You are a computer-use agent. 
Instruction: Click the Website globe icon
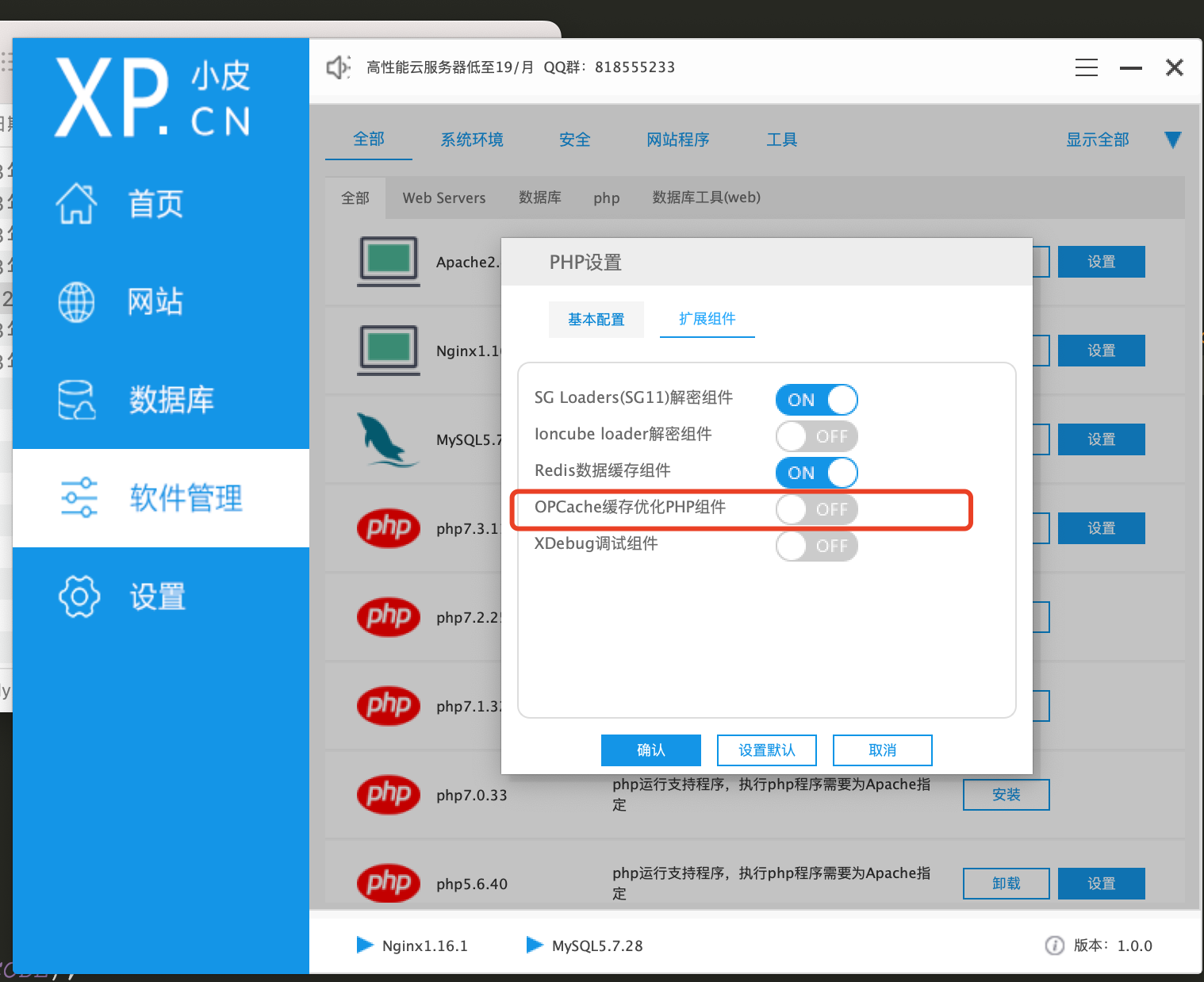click(77, 302)
